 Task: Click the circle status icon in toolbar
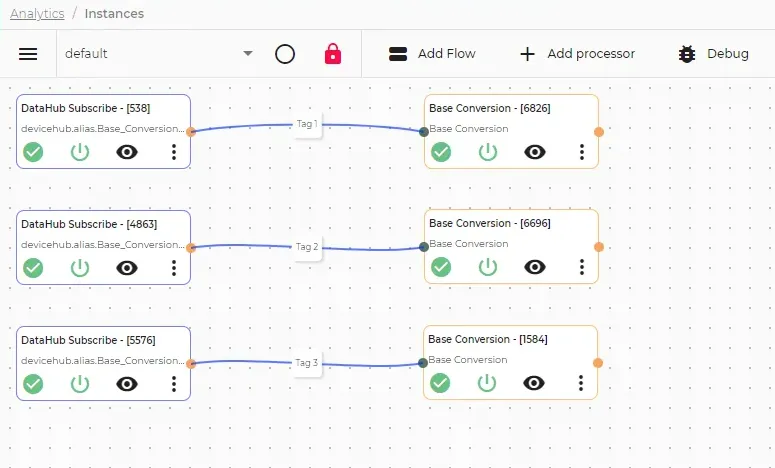285,54
